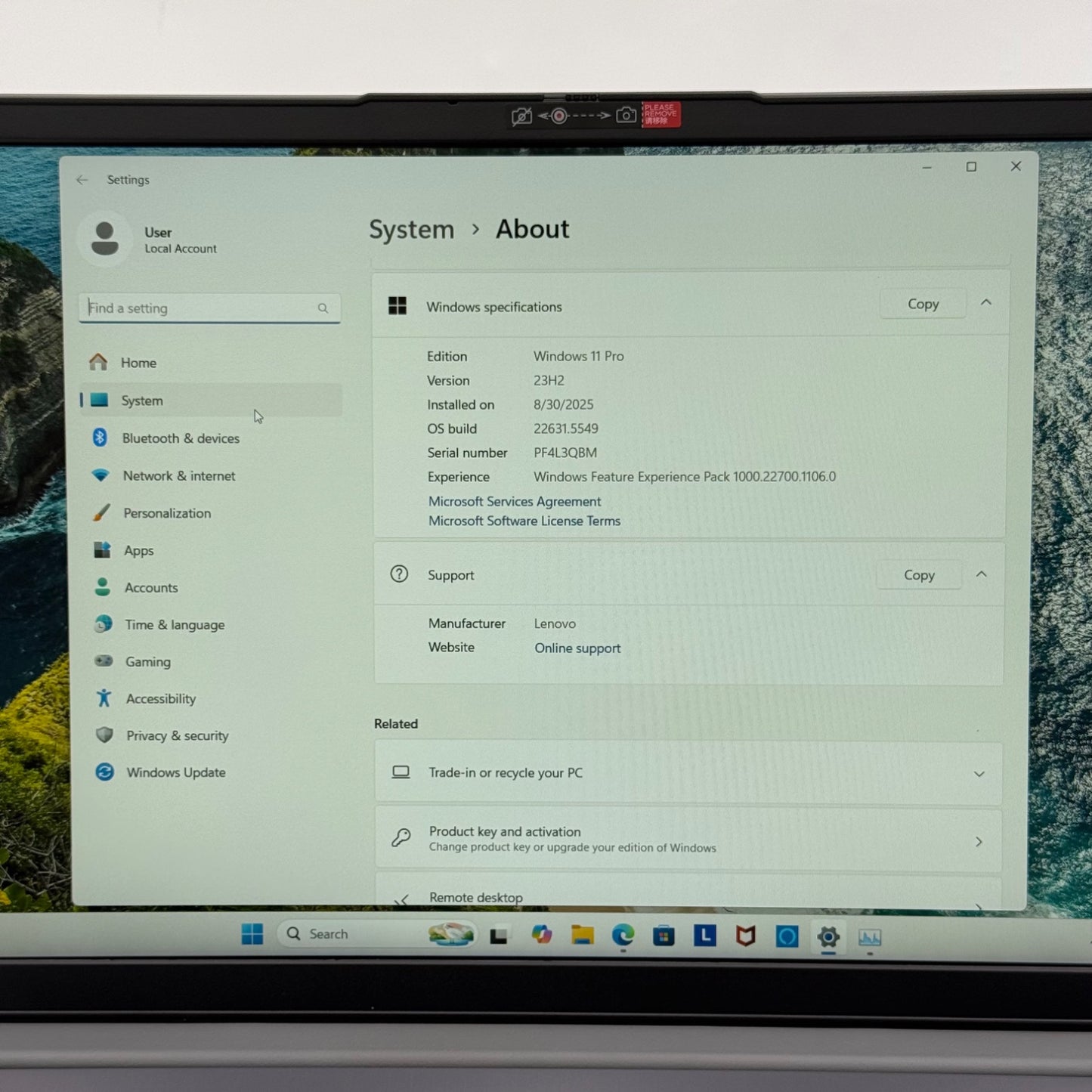This screenshot has height=1092, width=1092.
Task: Open Microsoft Software License Terms link
Action: click(524, 521)
